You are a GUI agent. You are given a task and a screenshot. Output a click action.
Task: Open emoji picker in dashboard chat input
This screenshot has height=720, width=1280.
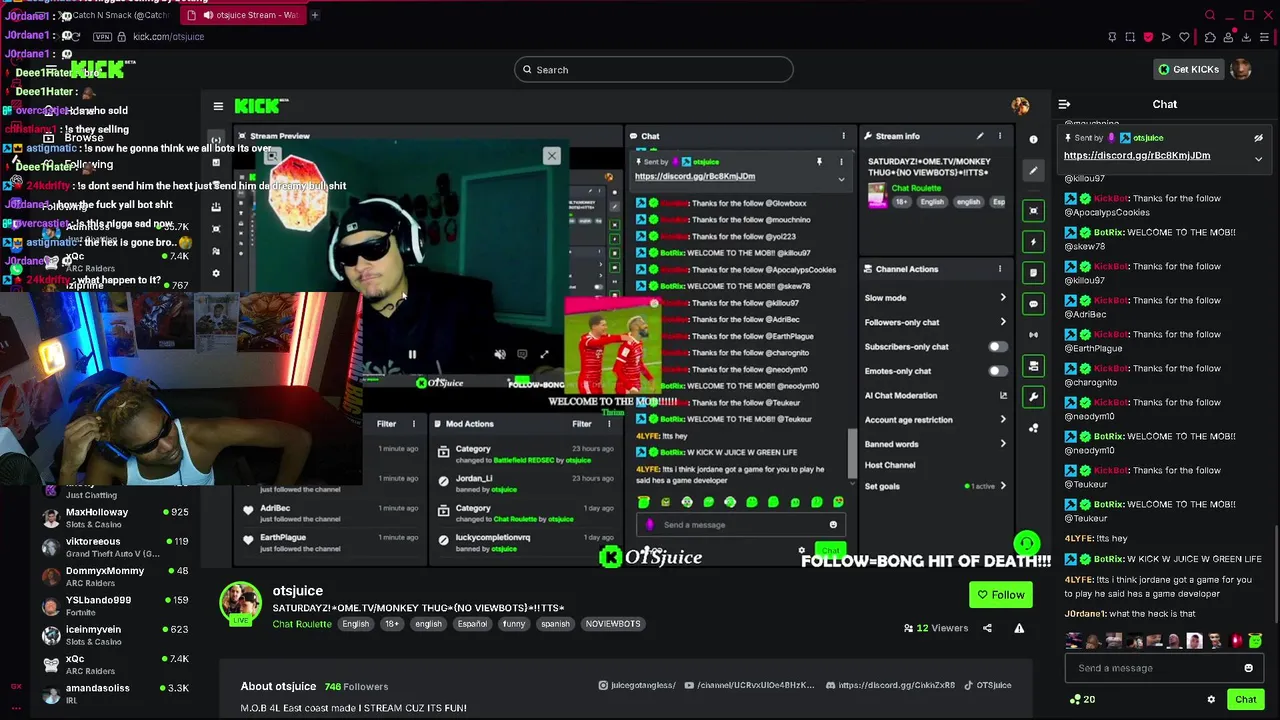(833, 525)
